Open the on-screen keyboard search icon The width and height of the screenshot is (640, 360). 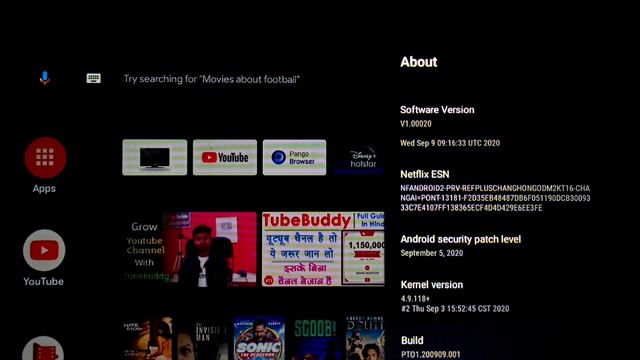tap(93, 78)
